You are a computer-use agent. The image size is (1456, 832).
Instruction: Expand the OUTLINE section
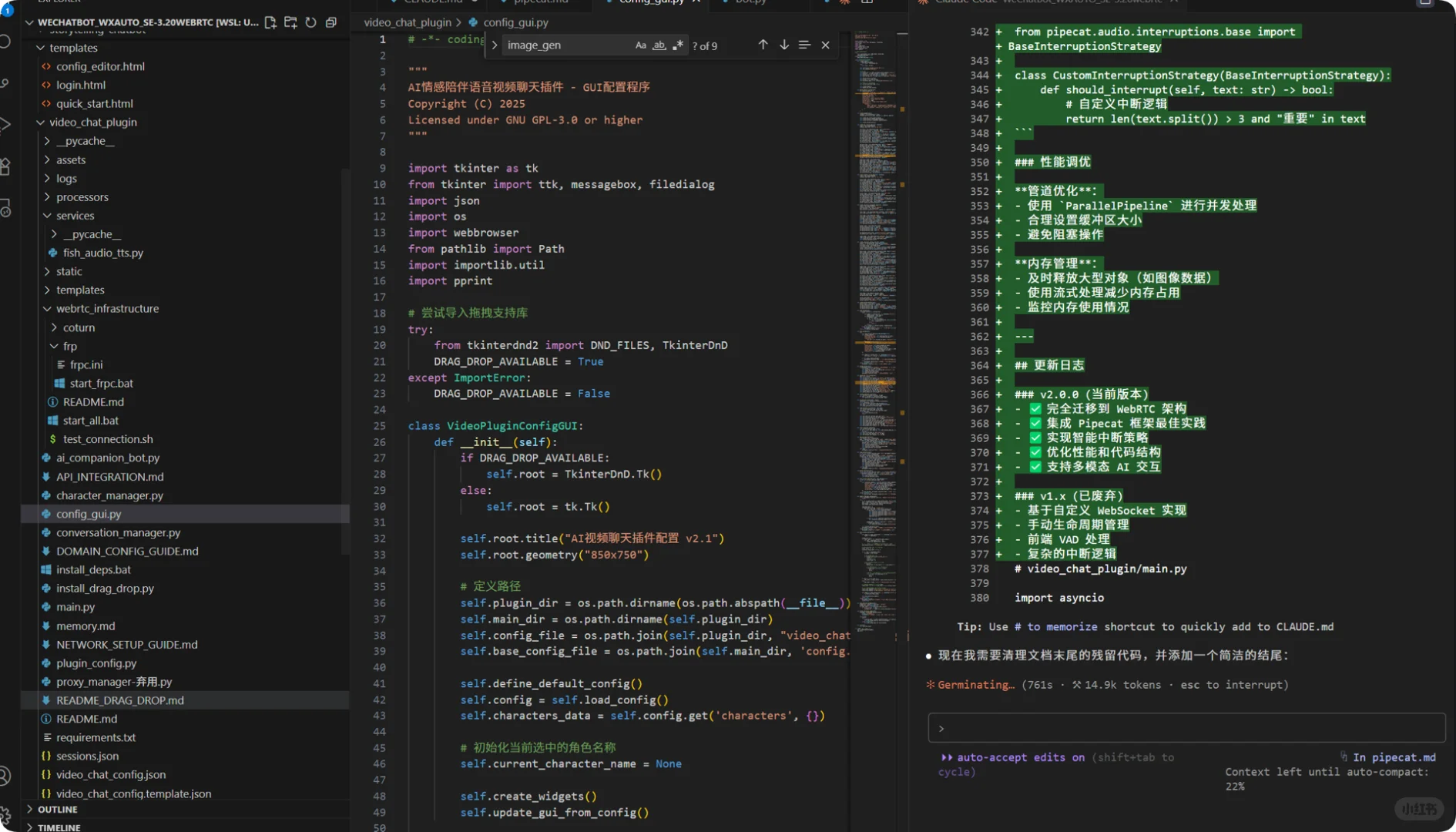29,810
